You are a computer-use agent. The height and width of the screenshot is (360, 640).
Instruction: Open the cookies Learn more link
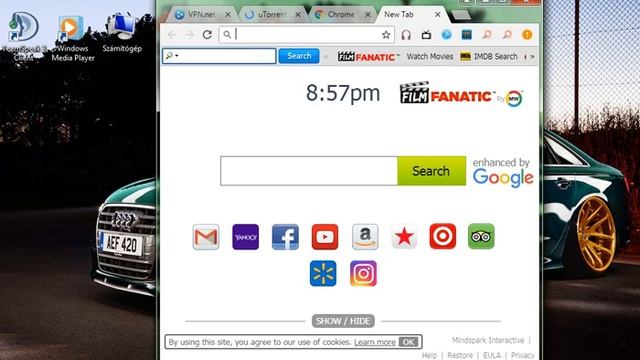tap(375, 342)
